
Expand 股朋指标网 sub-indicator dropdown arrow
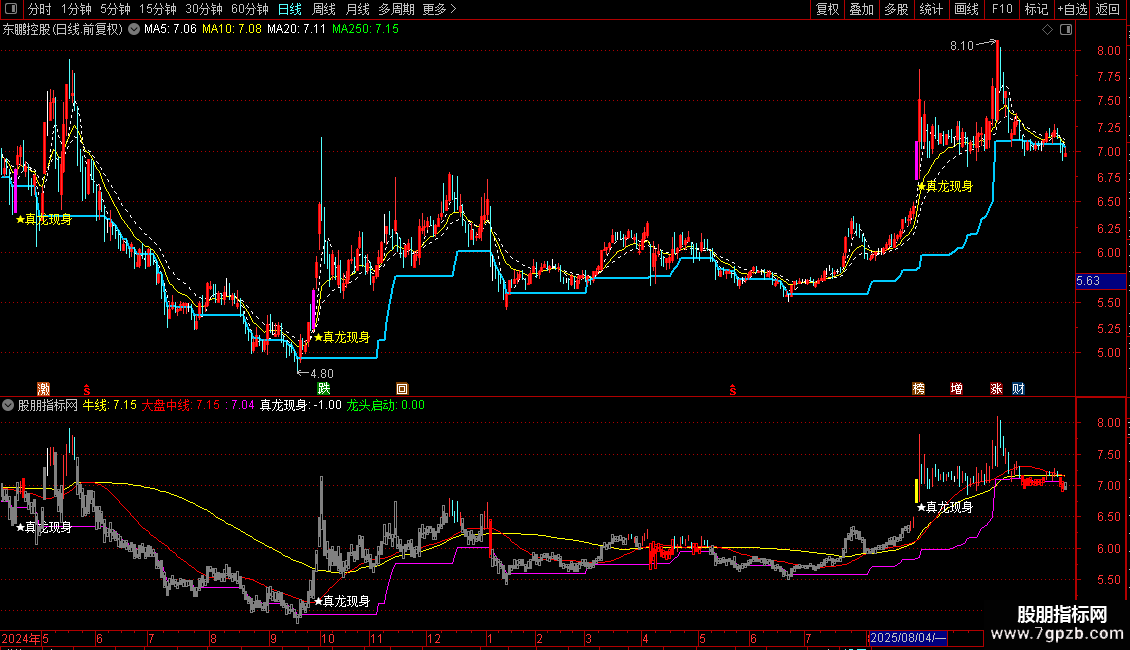(8, 405)
